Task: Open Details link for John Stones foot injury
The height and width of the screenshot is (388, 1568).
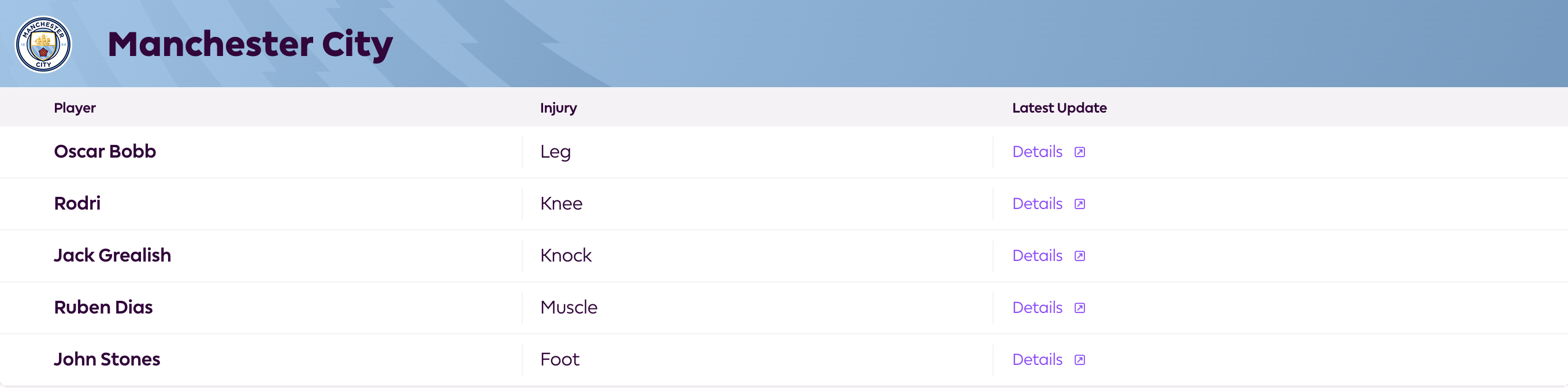Action: (1037, 359)
